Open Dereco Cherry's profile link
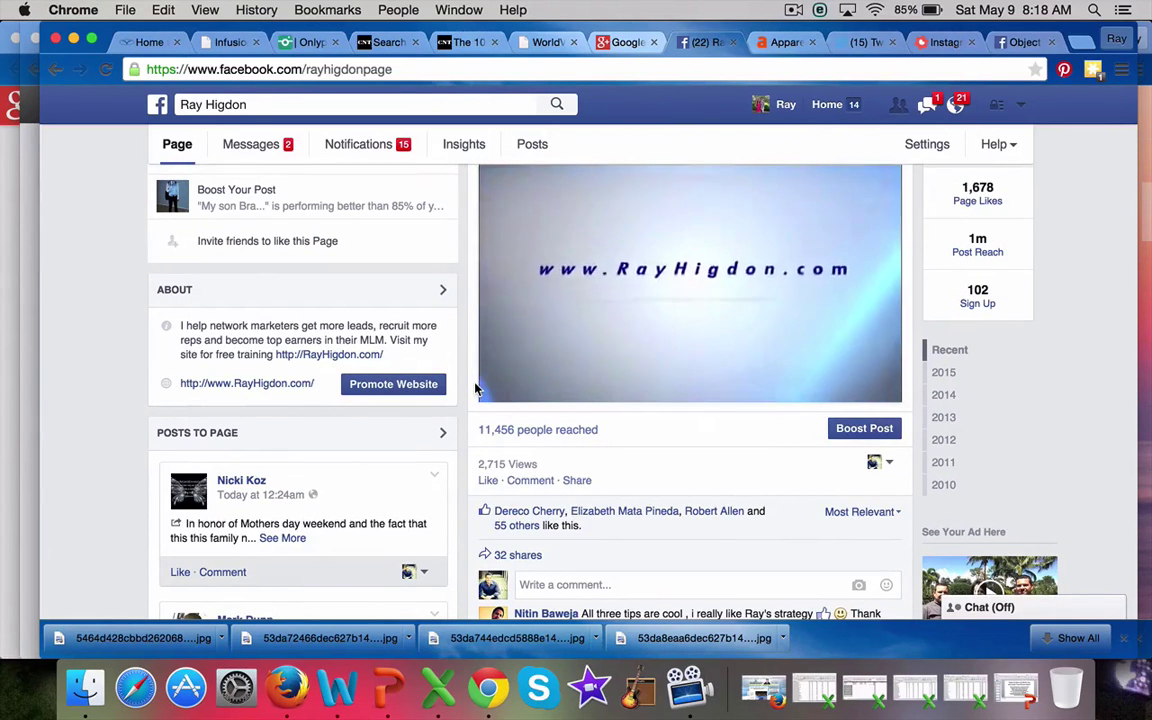 pos(529,511)
